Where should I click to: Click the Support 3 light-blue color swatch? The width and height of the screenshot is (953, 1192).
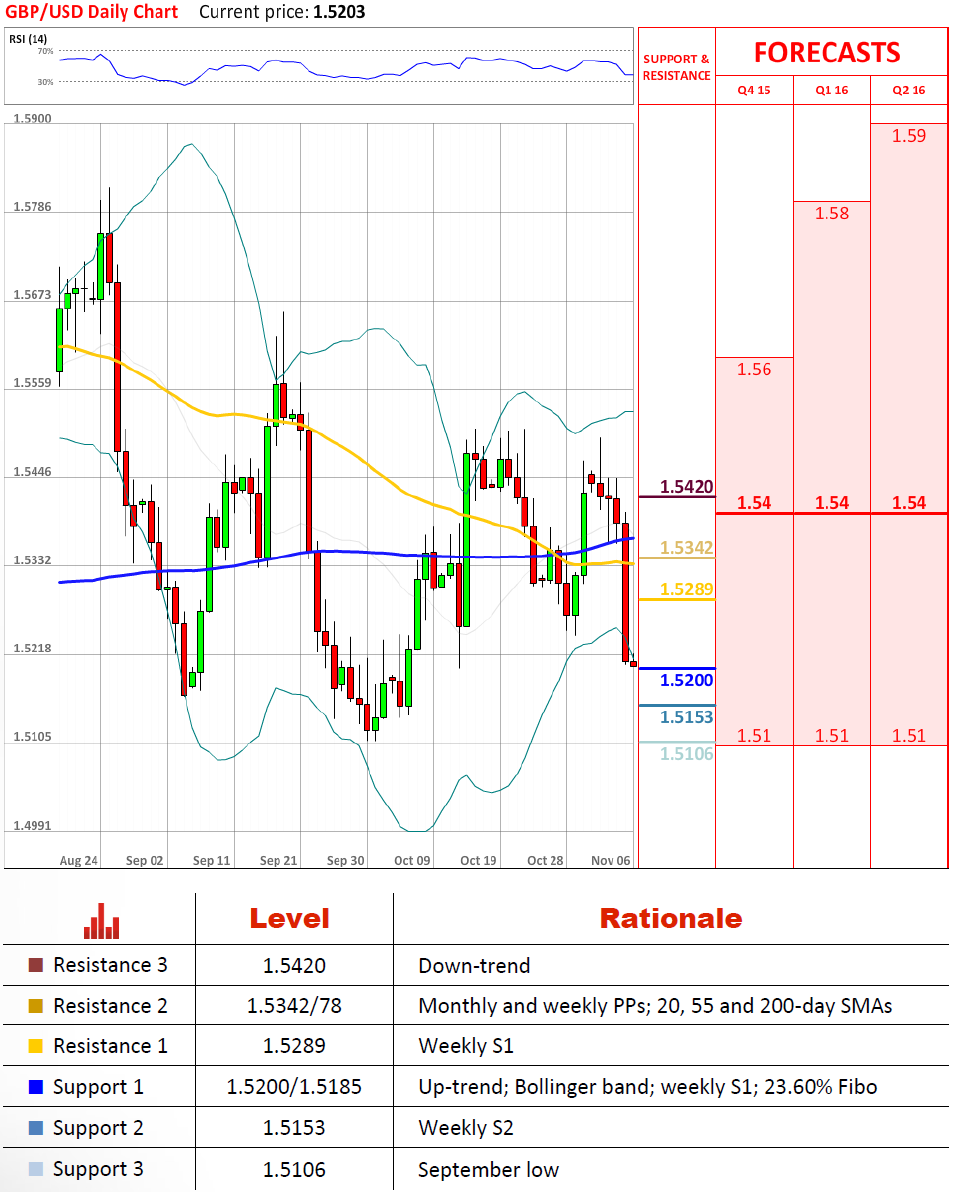click(x=36, y=1169)
